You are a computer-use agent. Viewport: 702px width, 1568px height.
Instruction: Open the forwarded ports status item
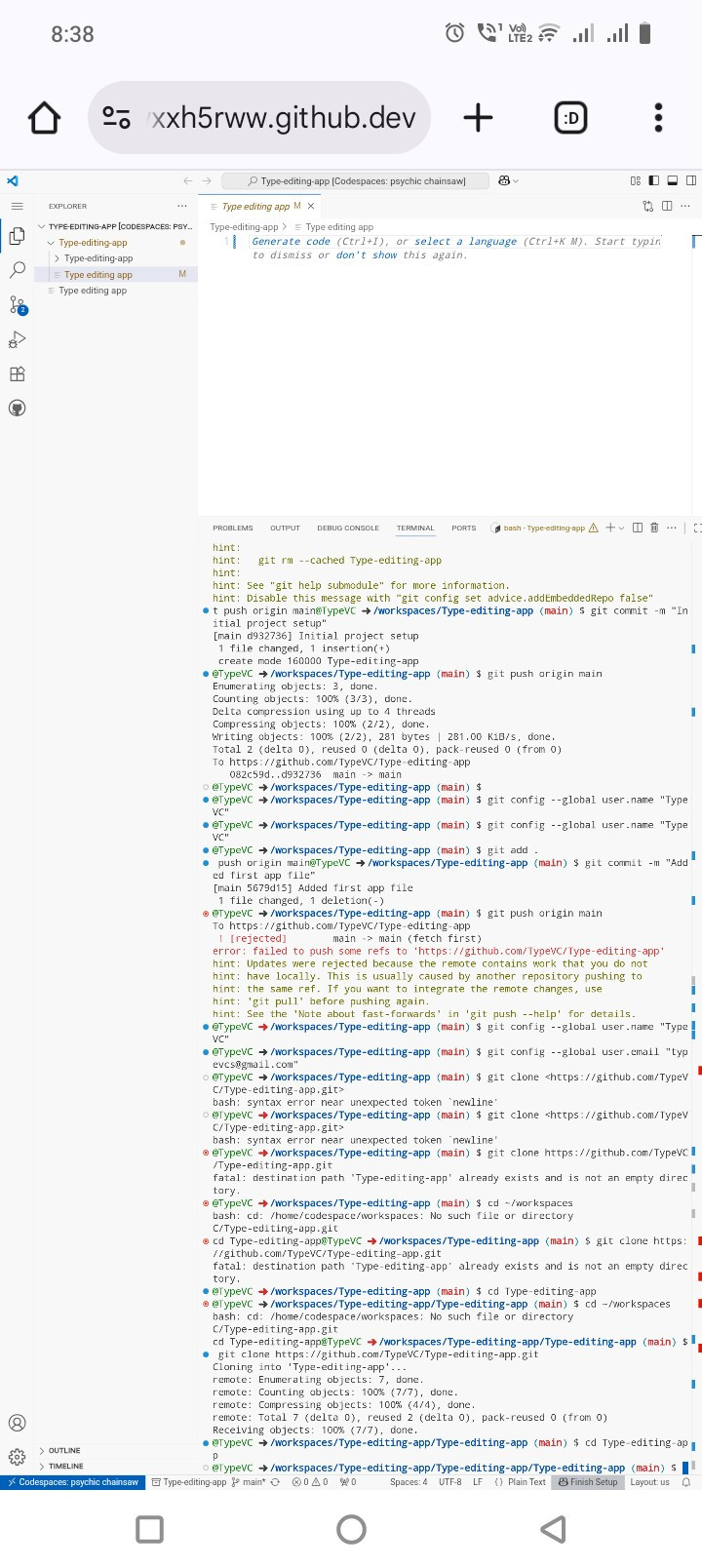pos(348,1482)
